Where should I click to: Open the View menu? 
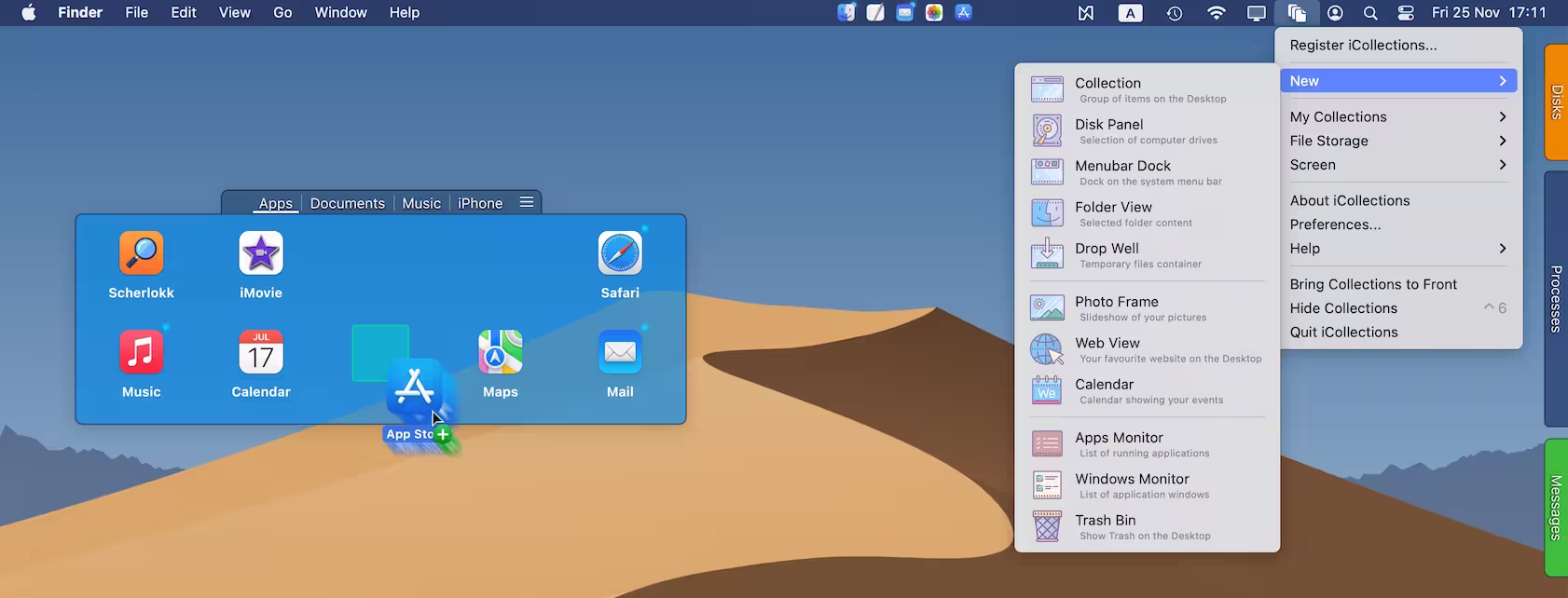[234, 12]
